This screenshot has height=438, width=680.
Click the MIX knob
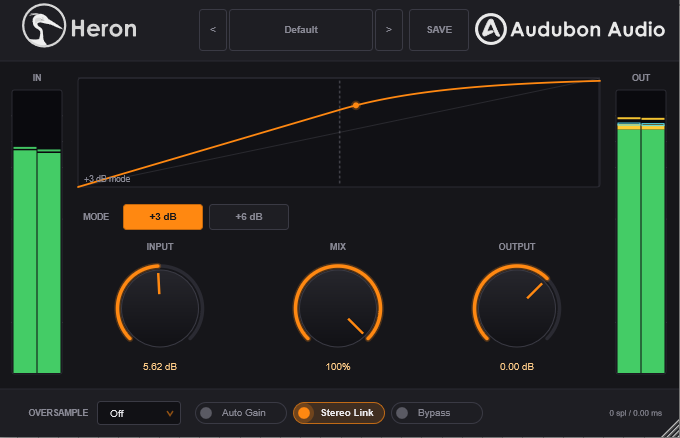click(x=338, y=307)
